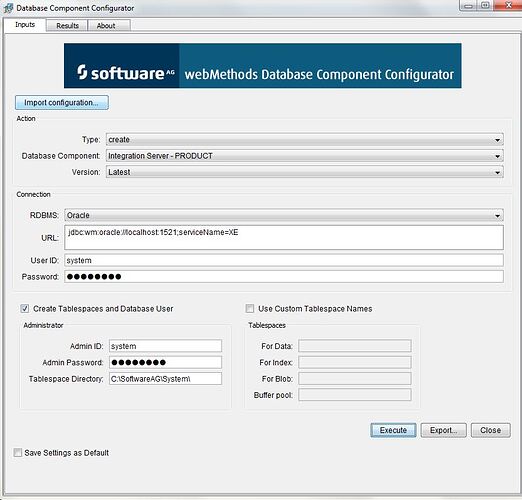522x500 pixels.
Task: Click the Tablespace Directory field
Action: click(x=165, y=379)
